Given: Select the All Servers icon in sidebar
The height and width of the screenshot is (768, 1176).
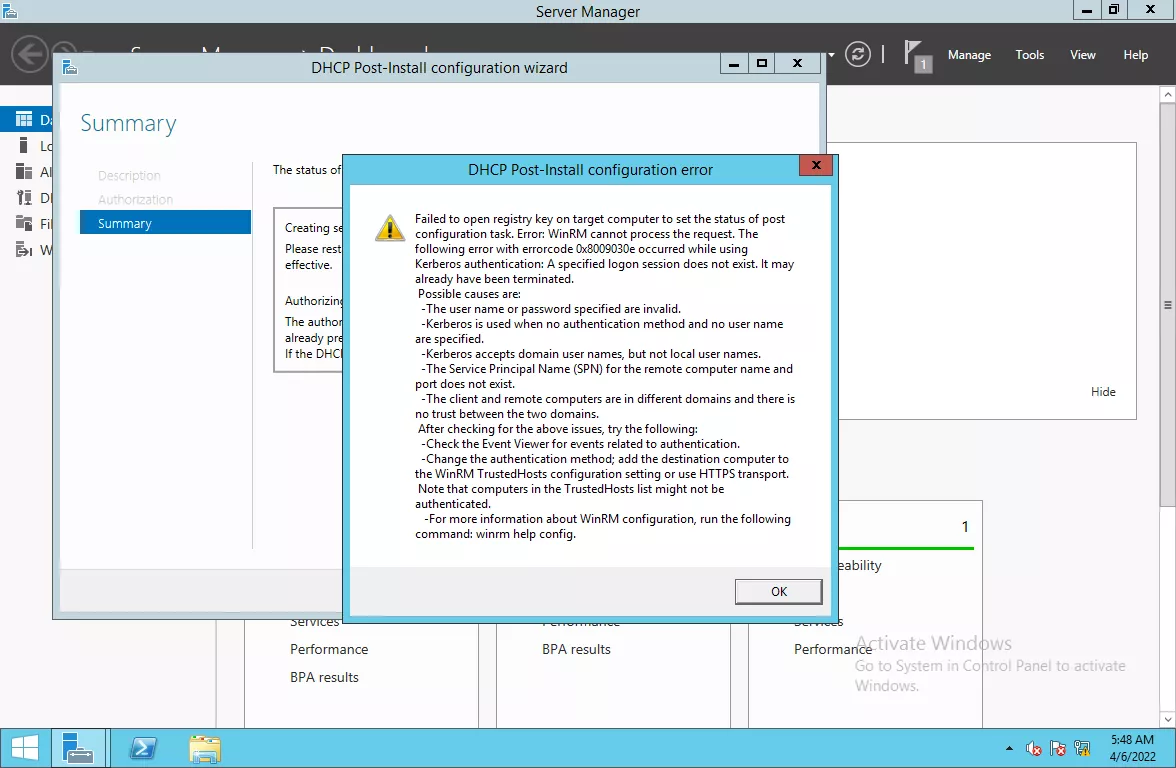Looking at the screenshot, I should point(24,172).
